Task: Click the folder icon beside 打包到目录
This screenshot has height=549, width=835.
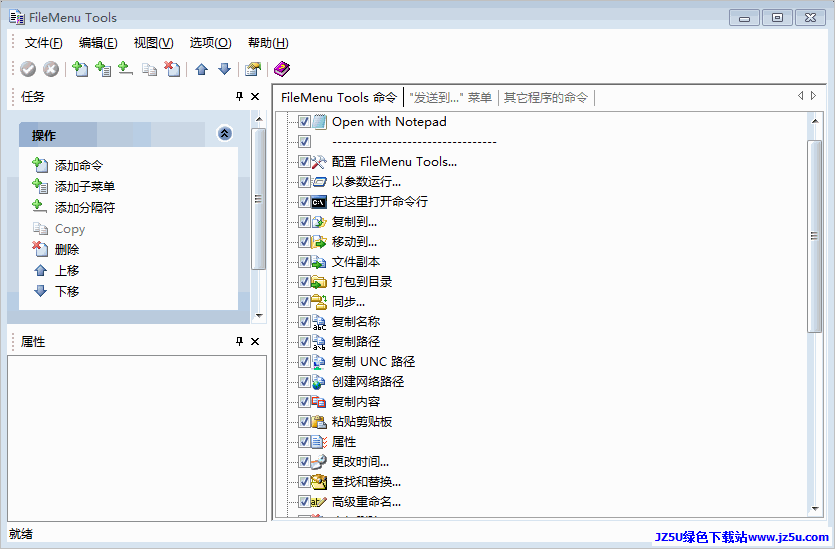Action: [319, 282]
